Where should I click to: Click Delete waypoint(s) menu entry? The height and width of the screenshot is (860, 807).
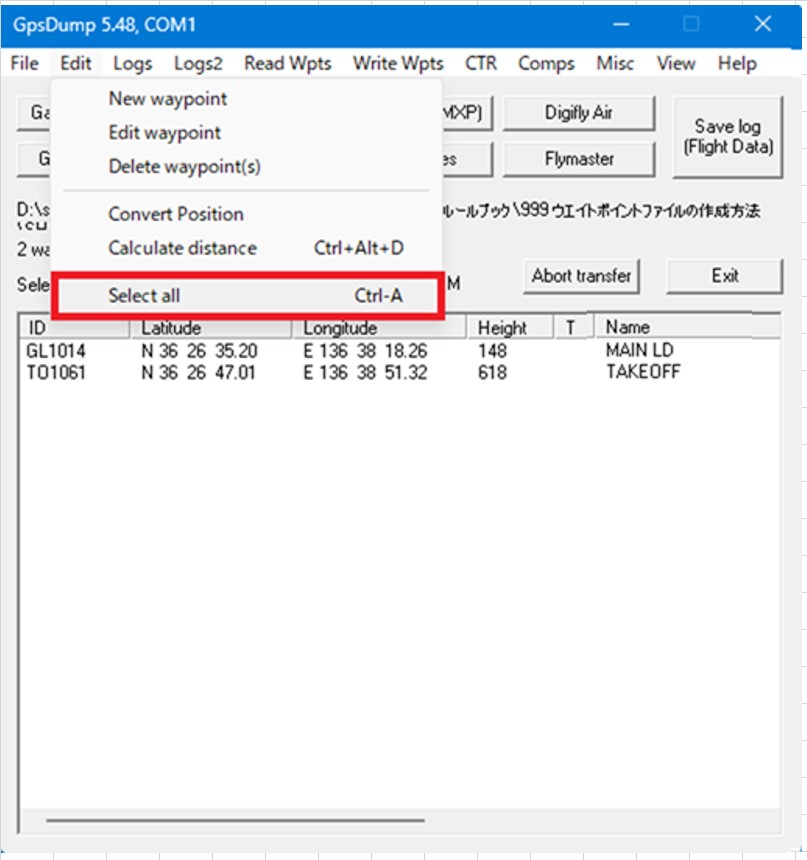pos(184,167)
